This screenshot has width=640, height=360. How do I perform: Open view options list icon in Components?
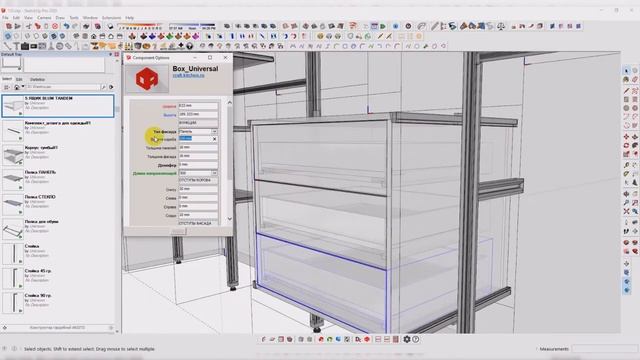tap(7, 87)
